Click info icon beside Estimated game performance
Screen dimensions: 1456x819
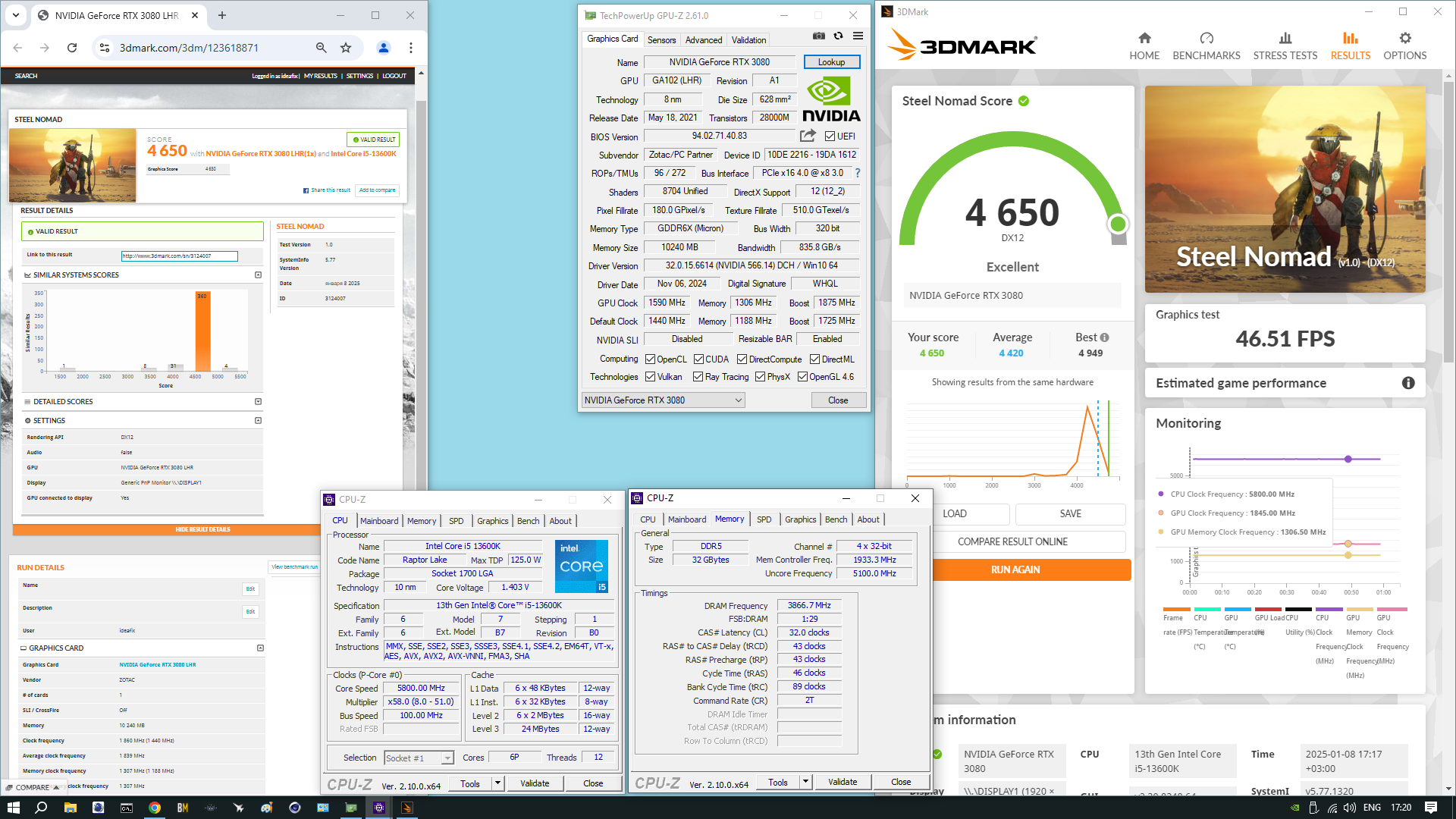point(1408,383)
